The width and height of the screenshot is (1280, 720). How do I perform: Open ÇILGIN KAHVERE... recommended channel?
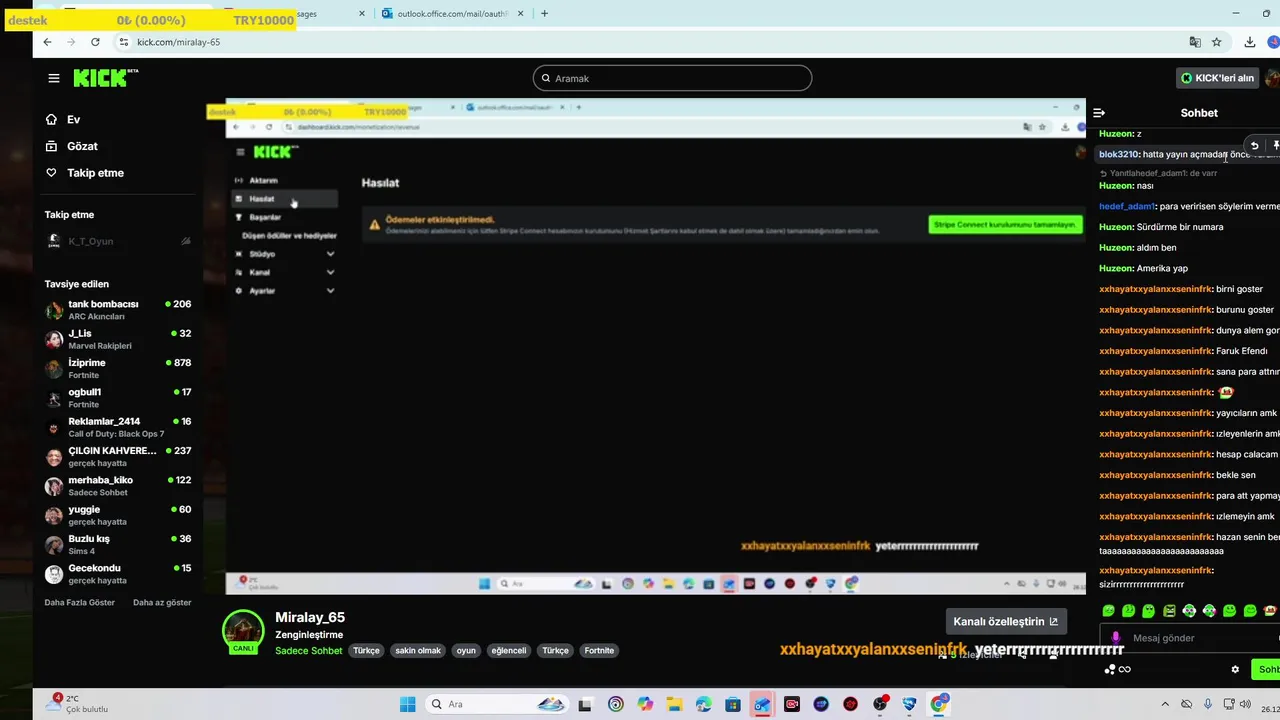(118, 457)
